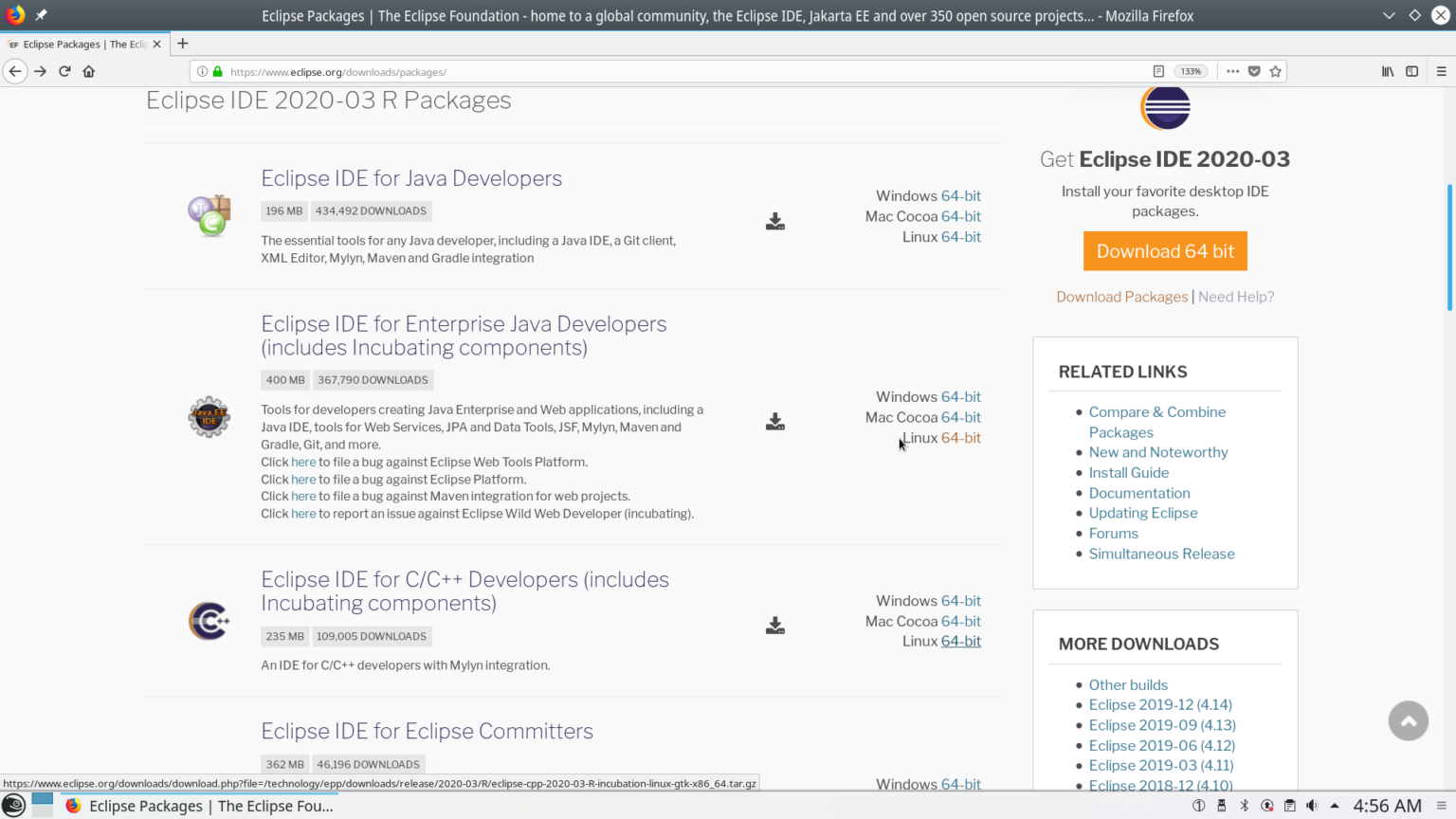The height and width of the screenshot is (819, 1456).
Task: Open the title bar dropdown chevron
Action: pos(1388,15)
